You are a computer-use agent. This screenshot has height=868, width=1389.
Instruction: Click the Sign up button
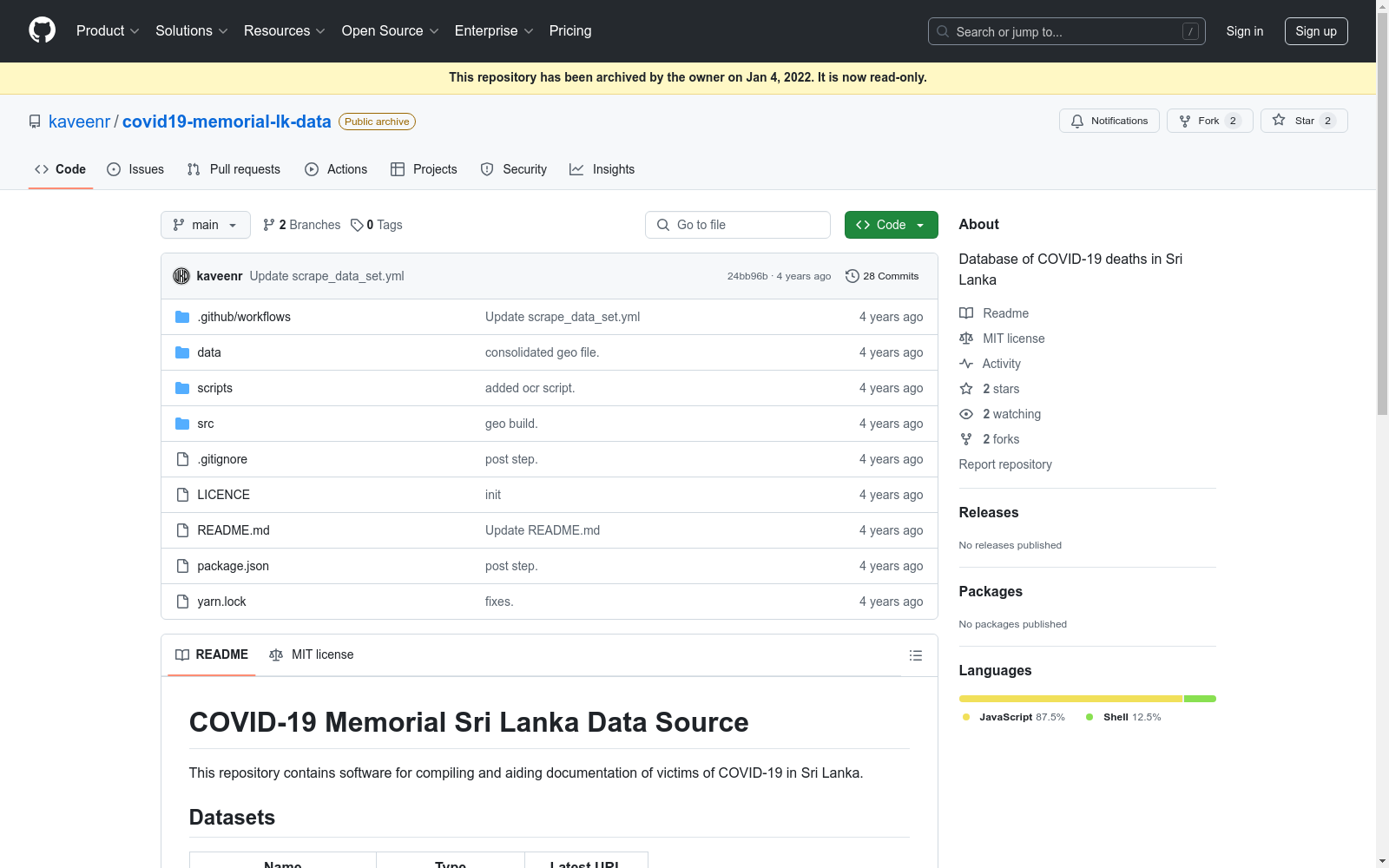pos(1316,31)
